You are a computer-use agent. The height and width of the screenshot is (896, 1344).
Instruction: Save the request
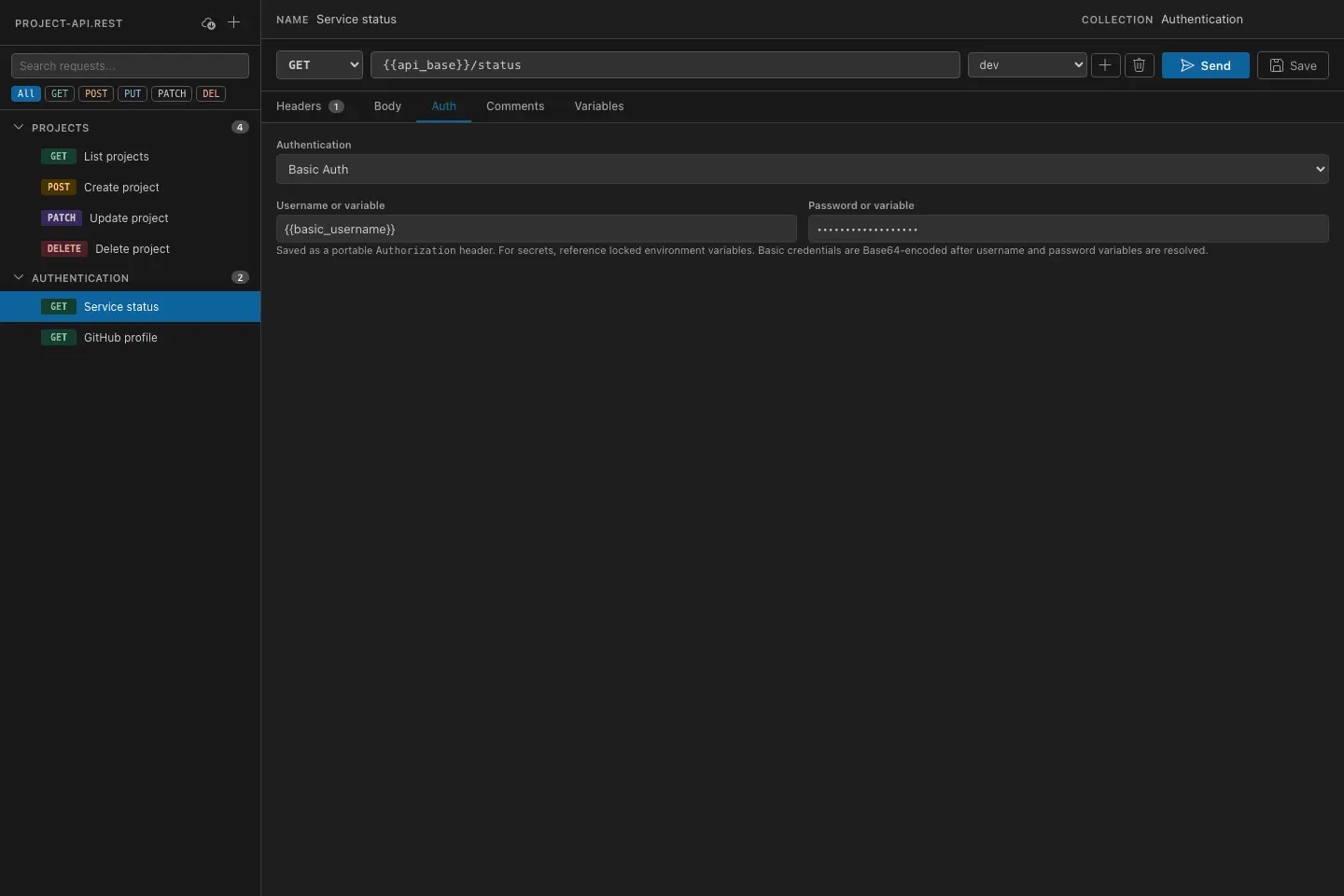1293,65
